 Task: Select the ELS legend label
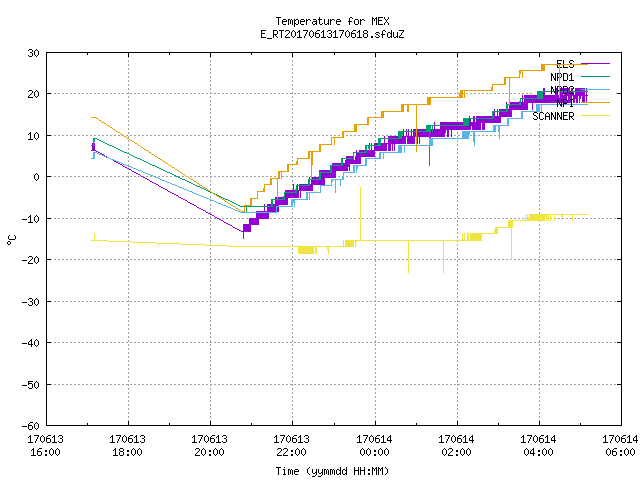coord(565,64)
